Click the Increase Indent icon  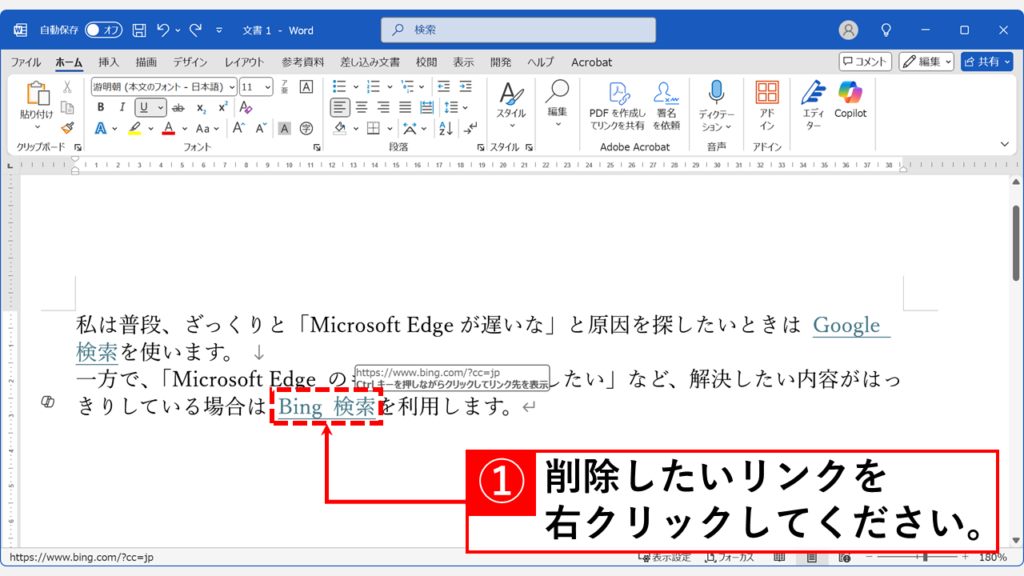(466, 87)
